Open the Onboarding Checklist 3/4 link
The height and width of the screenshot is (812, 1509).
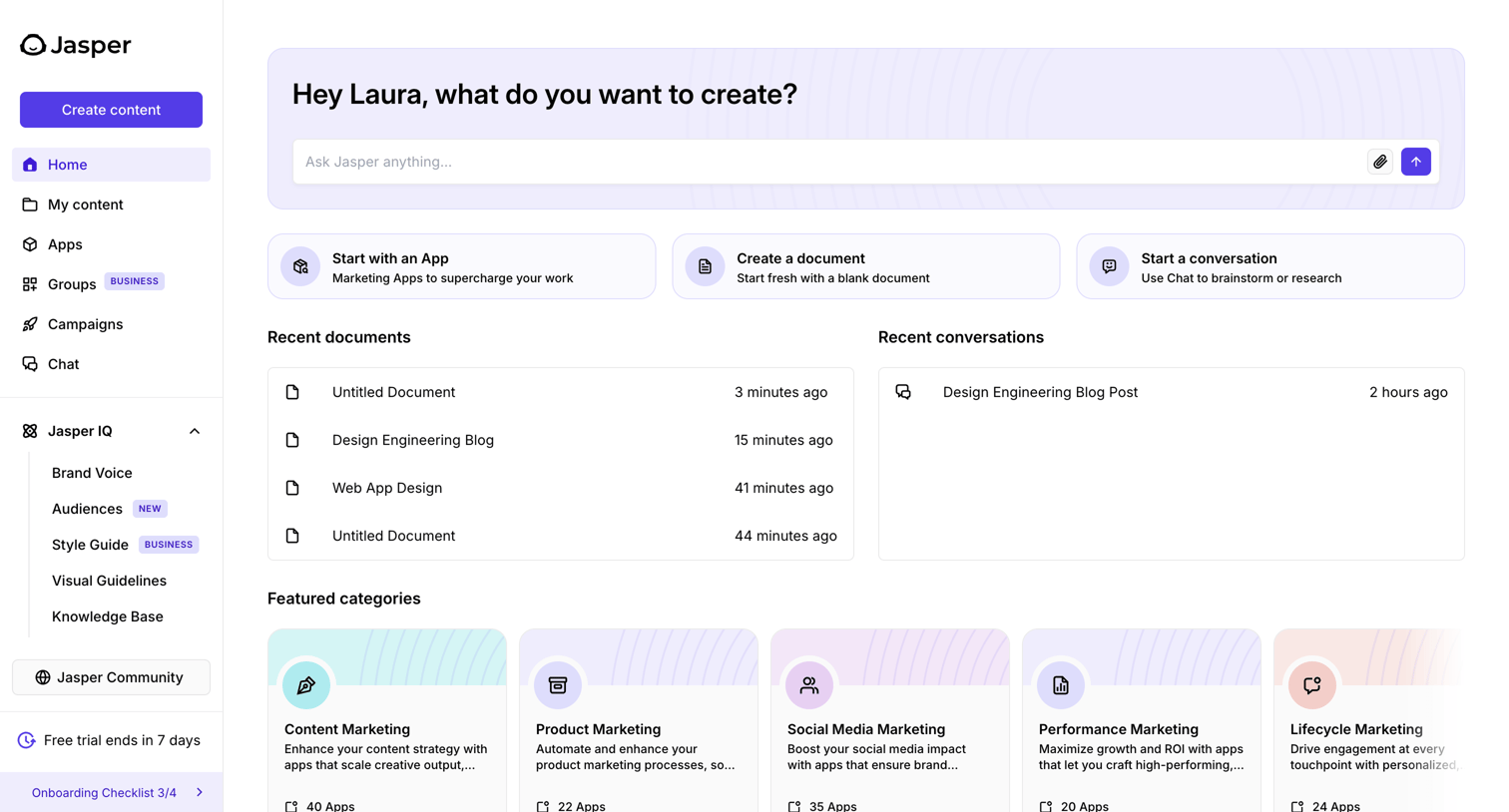click(111, 793)
